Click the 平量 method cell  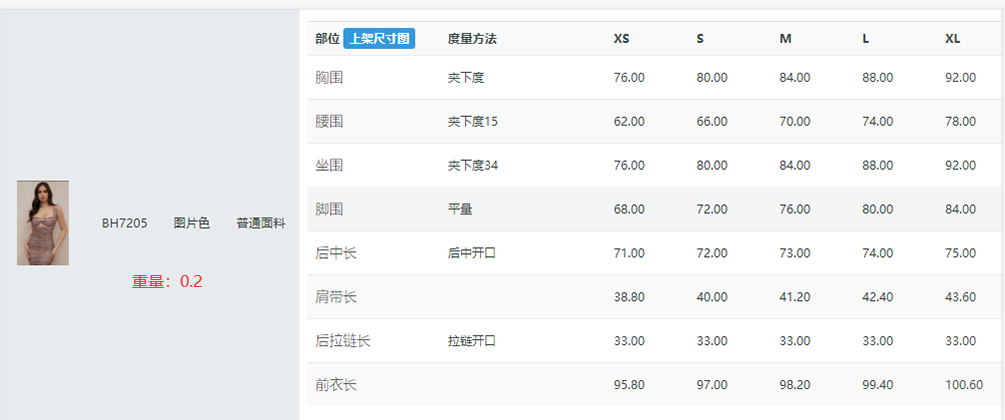click(460, 209)
